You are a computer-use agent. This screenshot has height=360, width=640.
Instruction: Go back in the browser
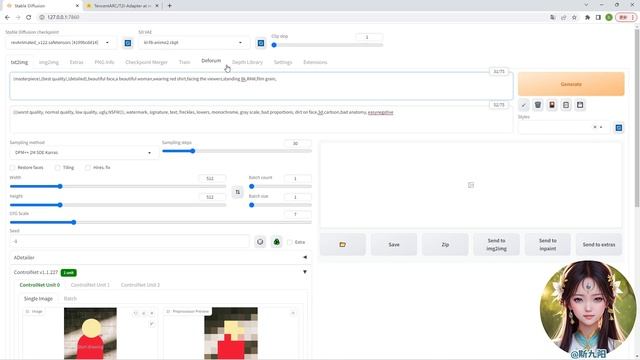pyautogui.click(x=7, y=17)
